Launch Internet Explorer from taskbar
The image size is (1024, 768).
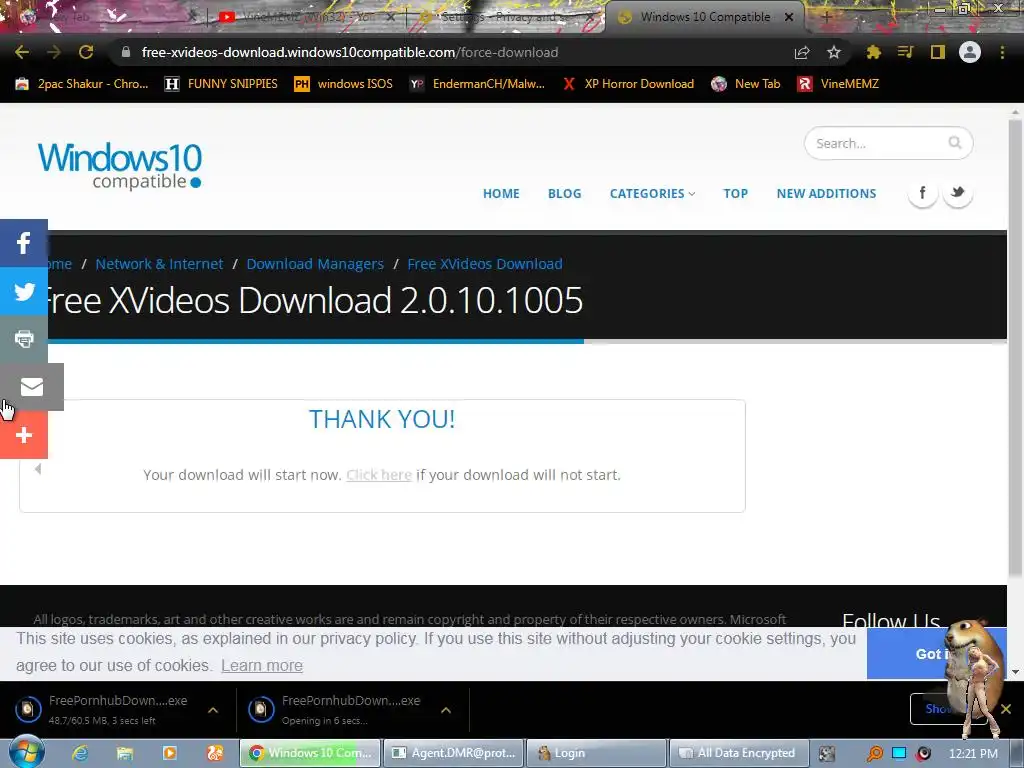click(80, 753)
